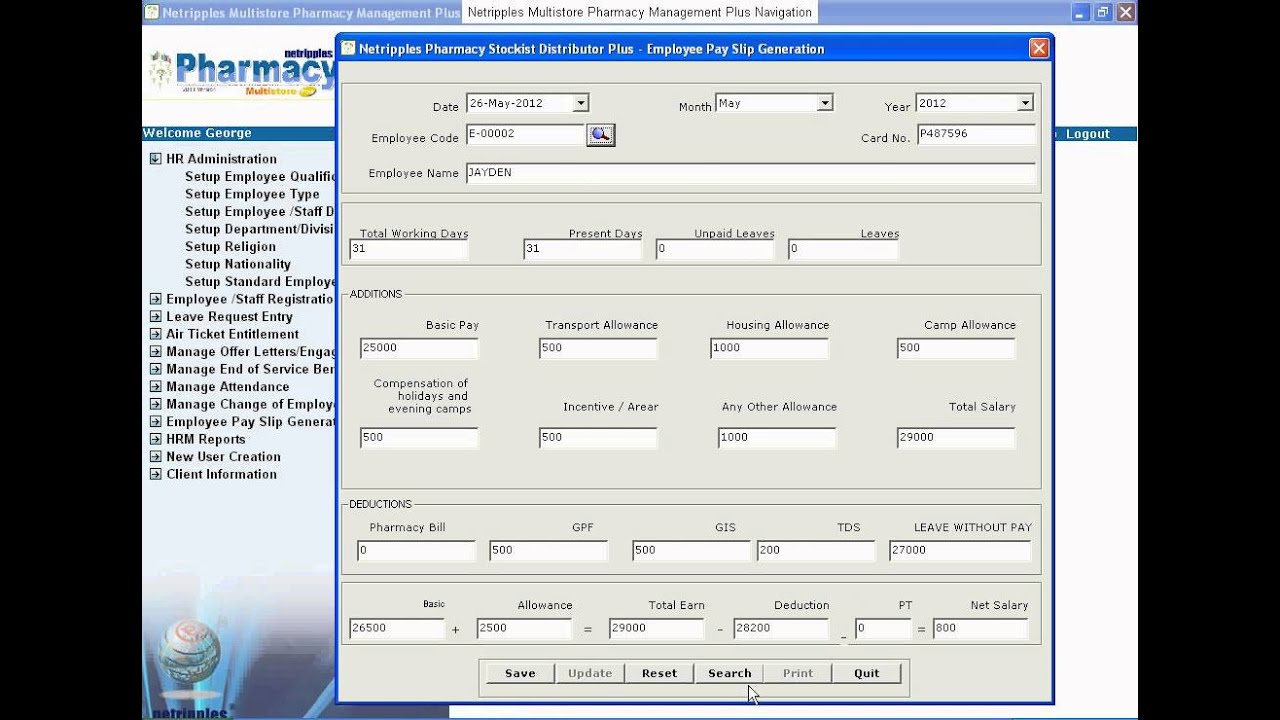Click the Present Days field
Screen dimensions: 1280x720
pyautogui.click(x=582, y=250)
